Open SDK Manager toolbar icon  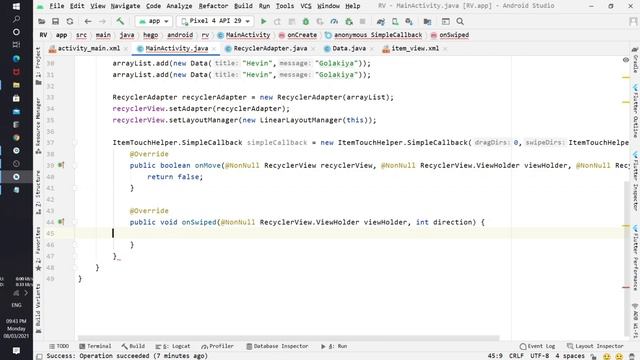[409, 21]
